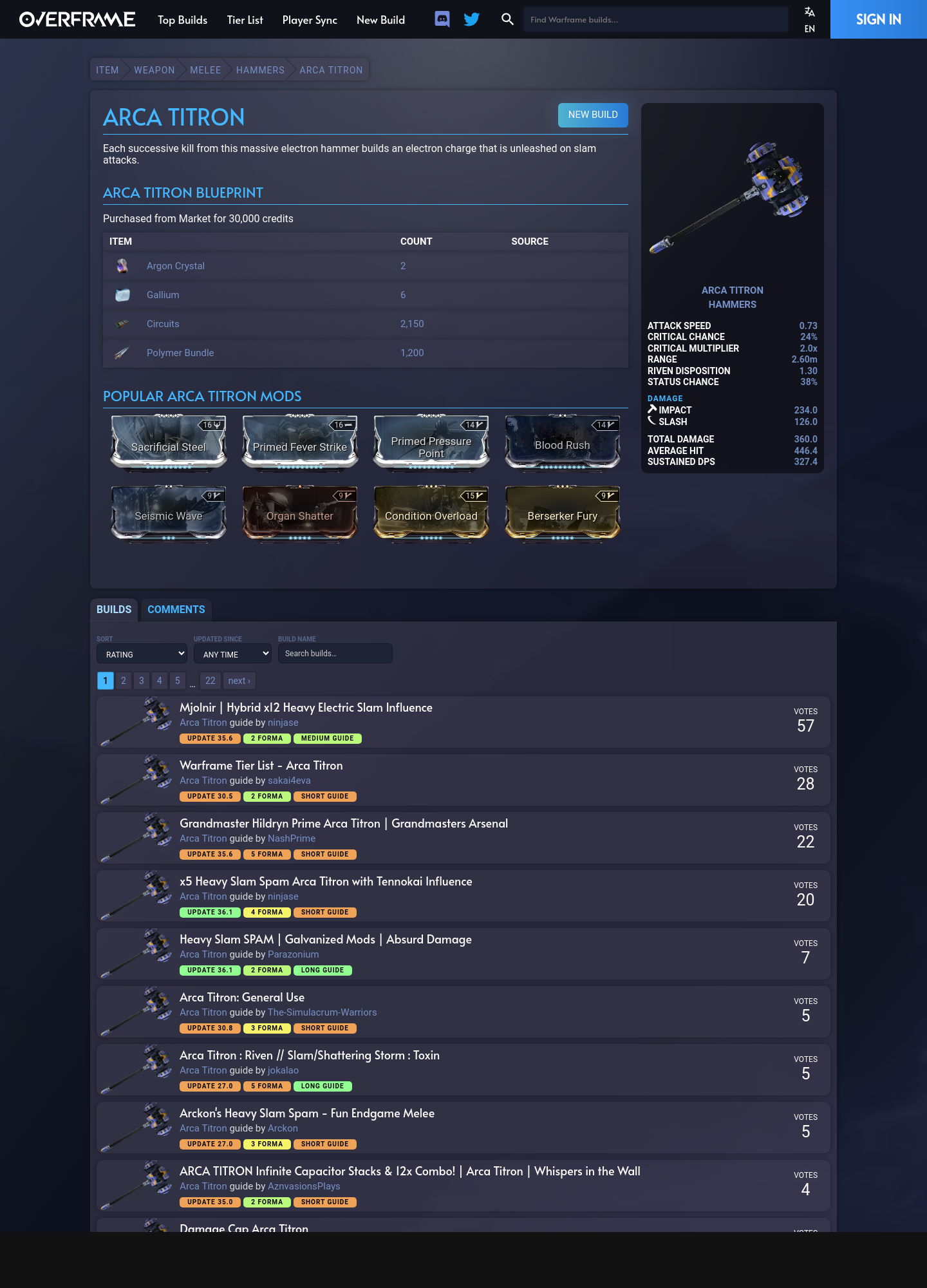927x1288 pixels.
Task: Click the Gallium item icon
Action: [122, 295]
